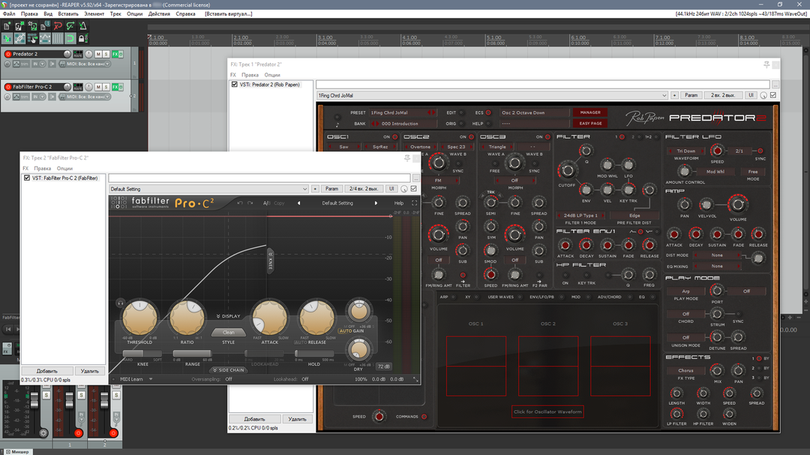This screenshot has height=455, width=810.
Task: Mute the Predator 2 track
Action: point(98,54)
